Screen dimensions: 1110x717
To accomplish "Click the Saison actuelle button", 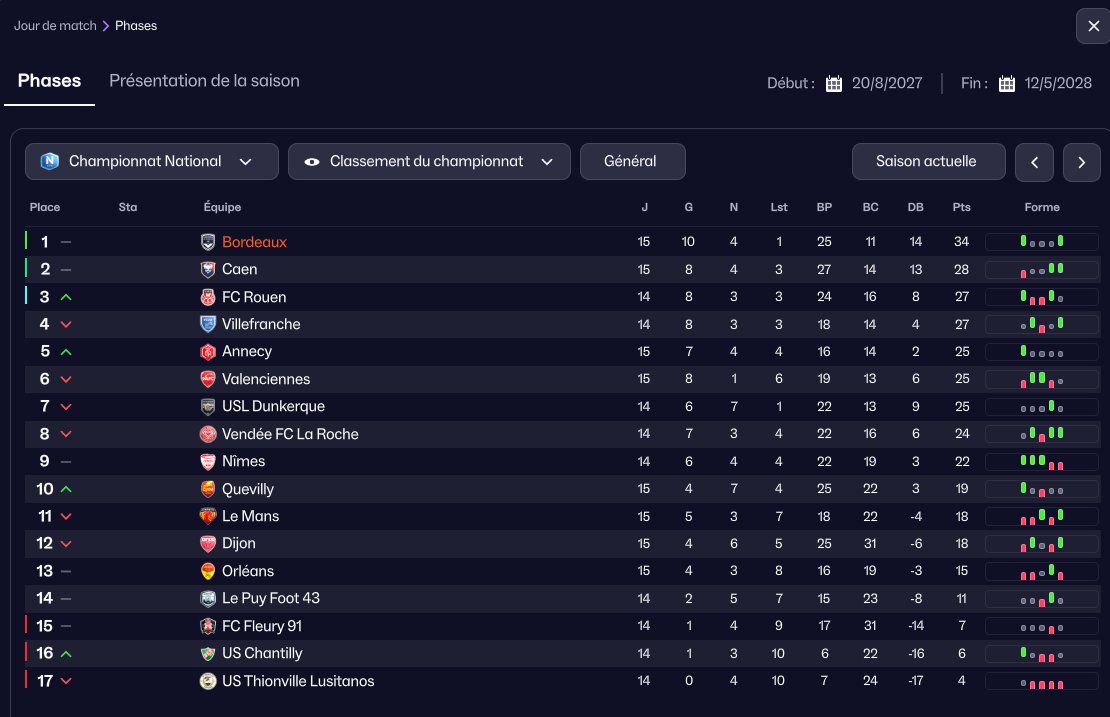I will (928, 161).
